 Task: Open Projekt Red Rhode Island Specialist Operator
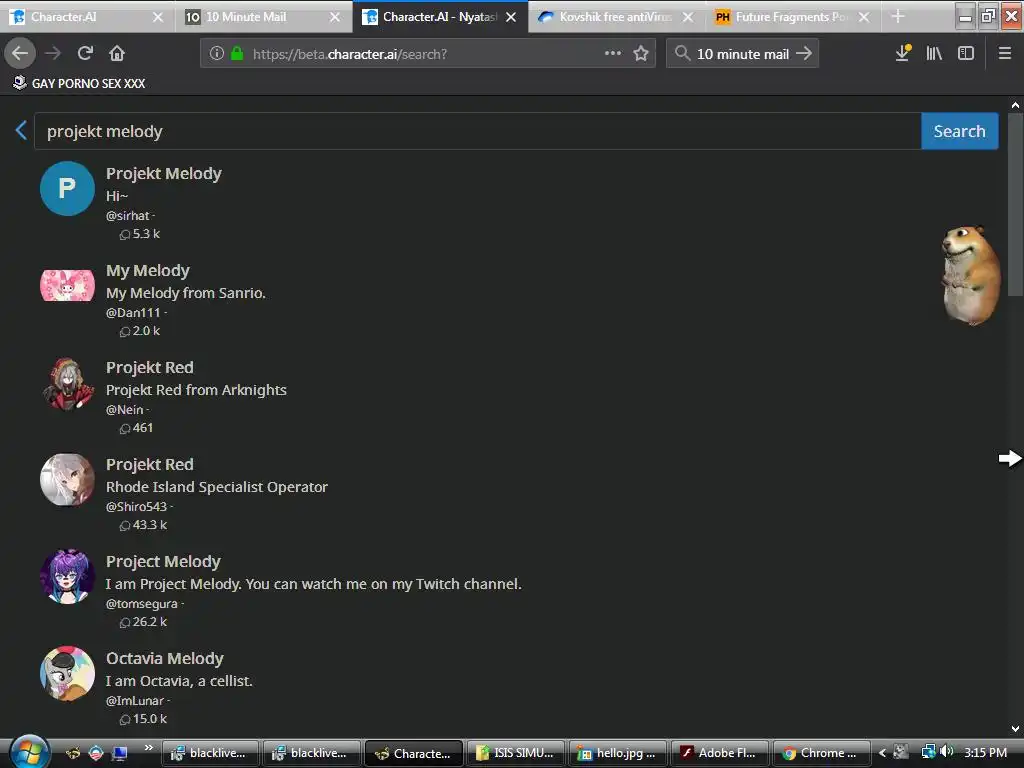pos(150,464)
